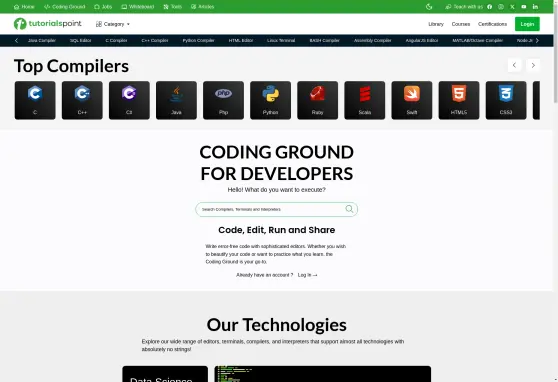The width and height of the screenshot is (558, 382).
Task: Select Java Compiler in nav bar
Action: (42, 40)
